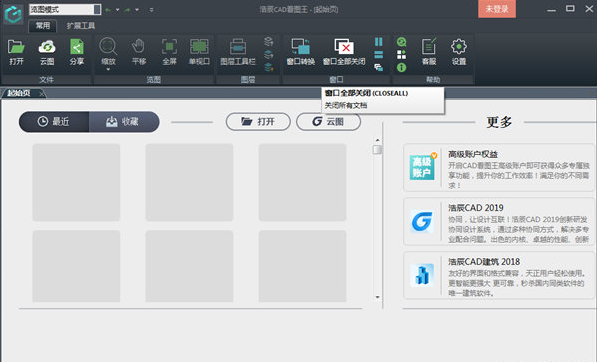Click the green info (i) icon
The image size is (597, 362).
(x=401, y=67)
